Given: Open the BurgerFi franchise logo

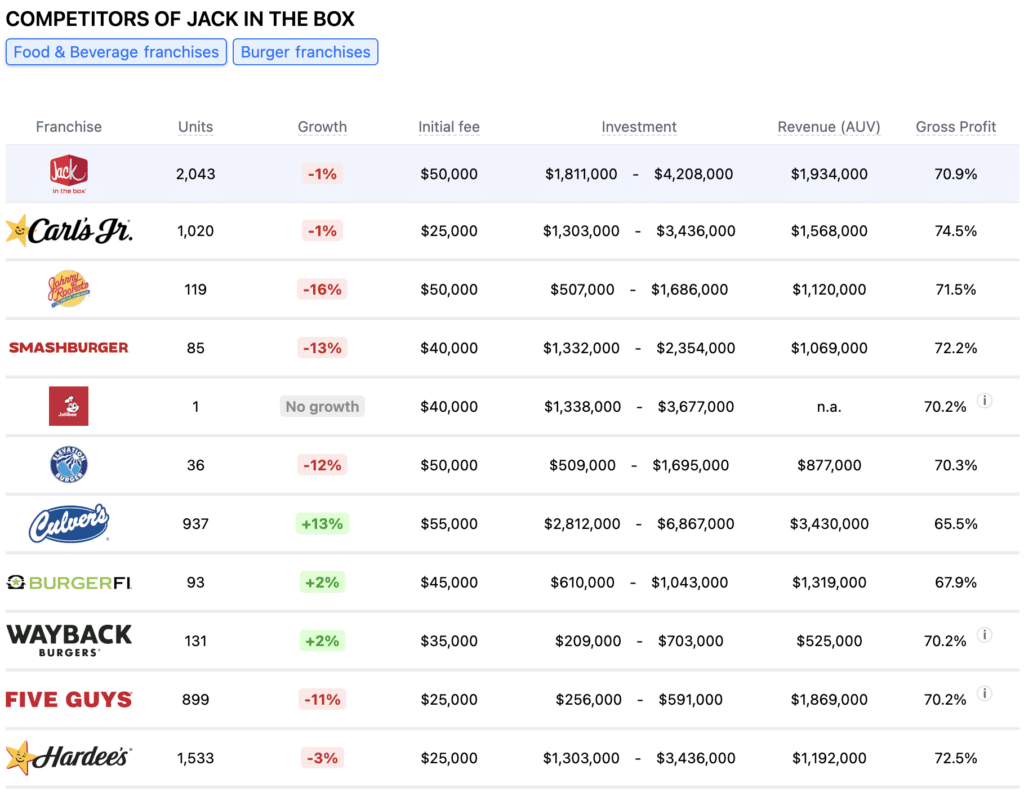Looking at the screenshot, I should pos(69,582).
